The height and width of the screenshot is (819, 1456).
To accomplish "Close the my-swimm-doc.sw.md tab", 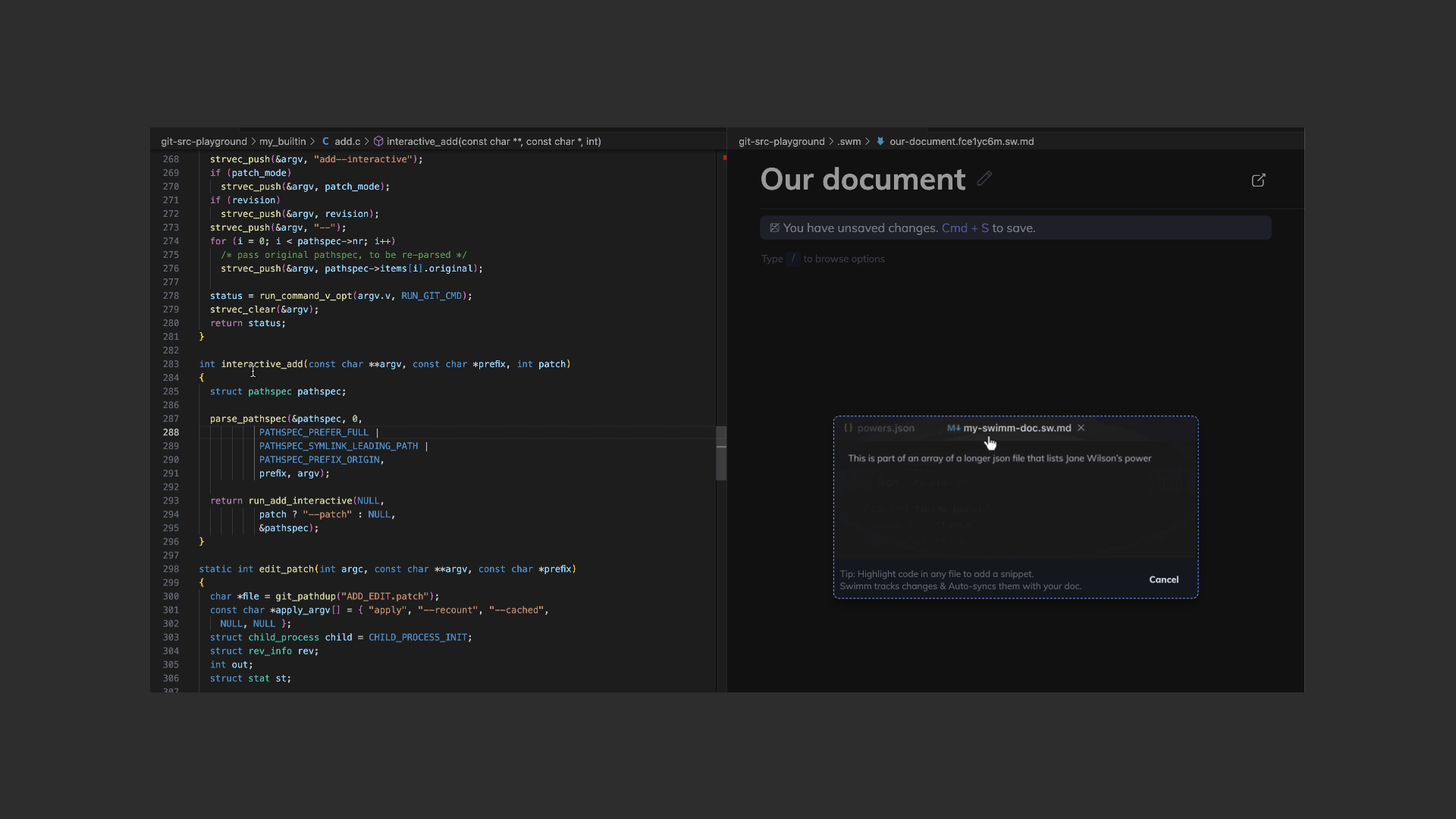I will (x=1081, y=428).
